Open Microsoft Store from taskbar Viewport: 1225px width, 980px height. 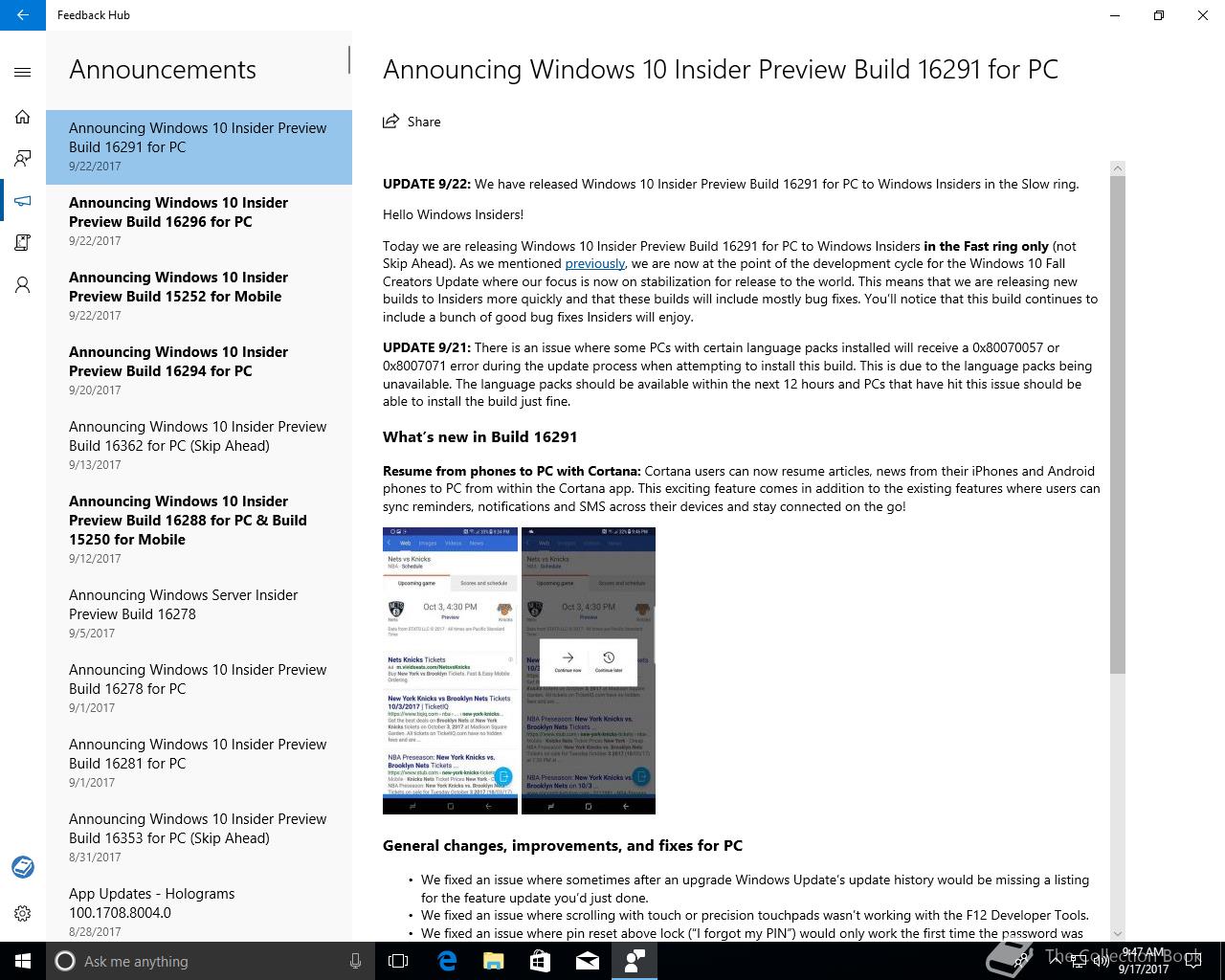tap(541, 961)
